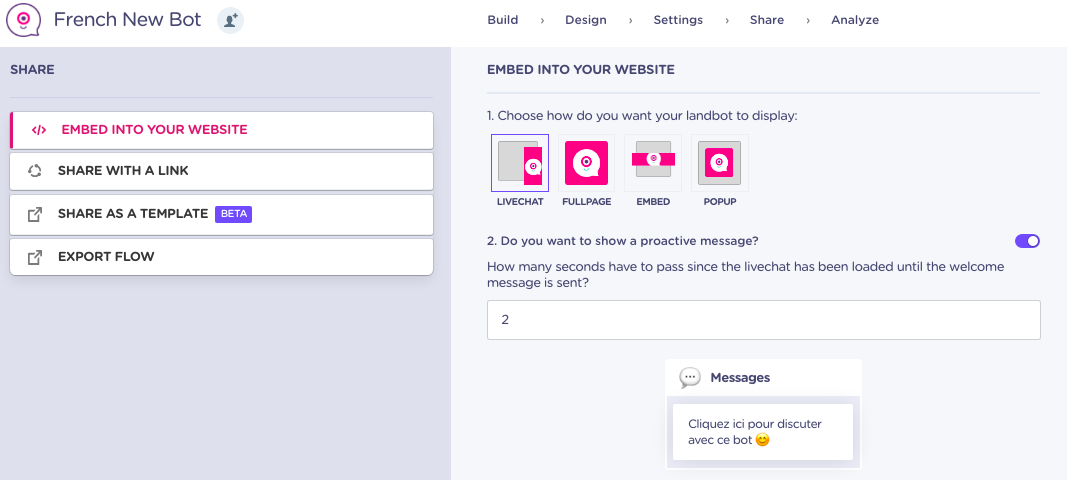
Task: Click the Landbot logo icon
Action: [x=23, y=20]
